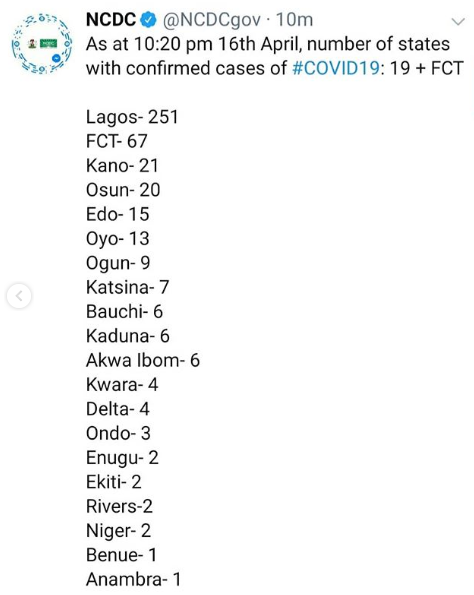Click the Katsina- 7 entry
Viewport: 474px width, 595px height.
(128, 287)
